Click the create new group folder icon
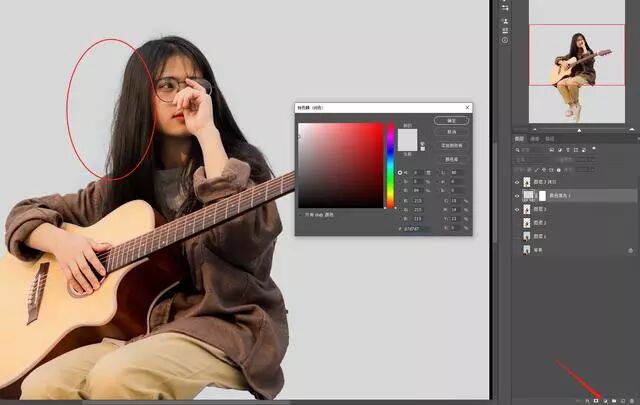Image resolution: width=640 pixels, height=405 pixels. [x=614, y=401]
